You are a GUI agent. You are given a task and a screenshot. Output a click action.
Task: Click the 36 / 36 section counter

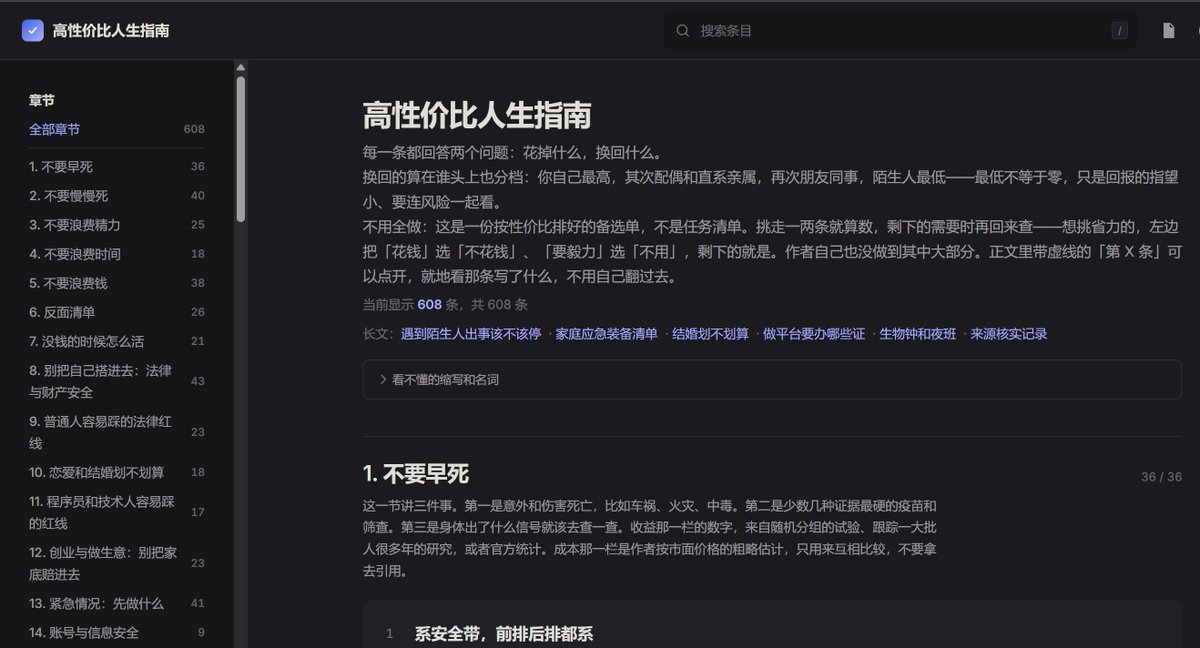[1161, 477]
